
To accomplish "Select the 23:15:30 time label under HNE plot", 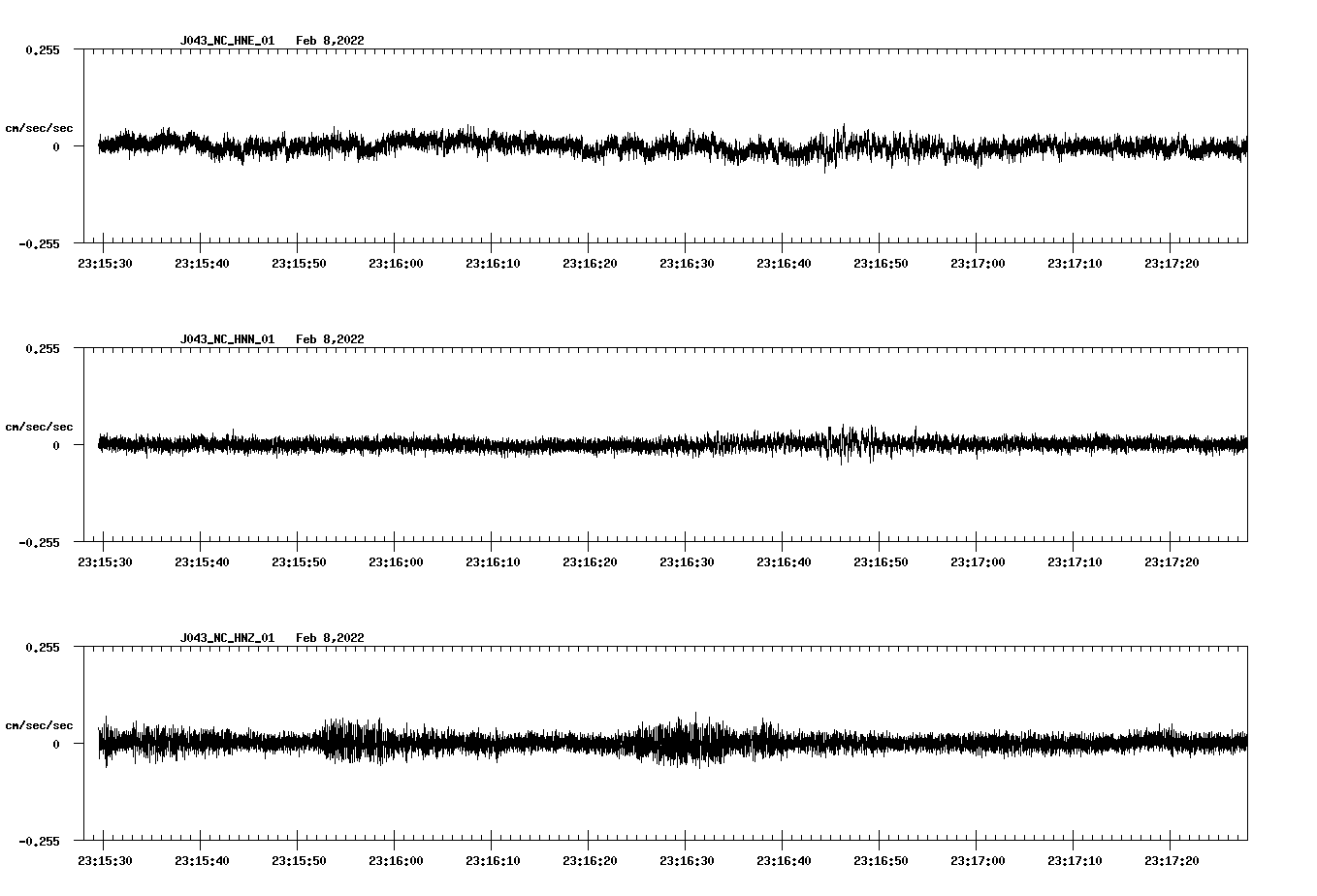I will click(104, 264).
